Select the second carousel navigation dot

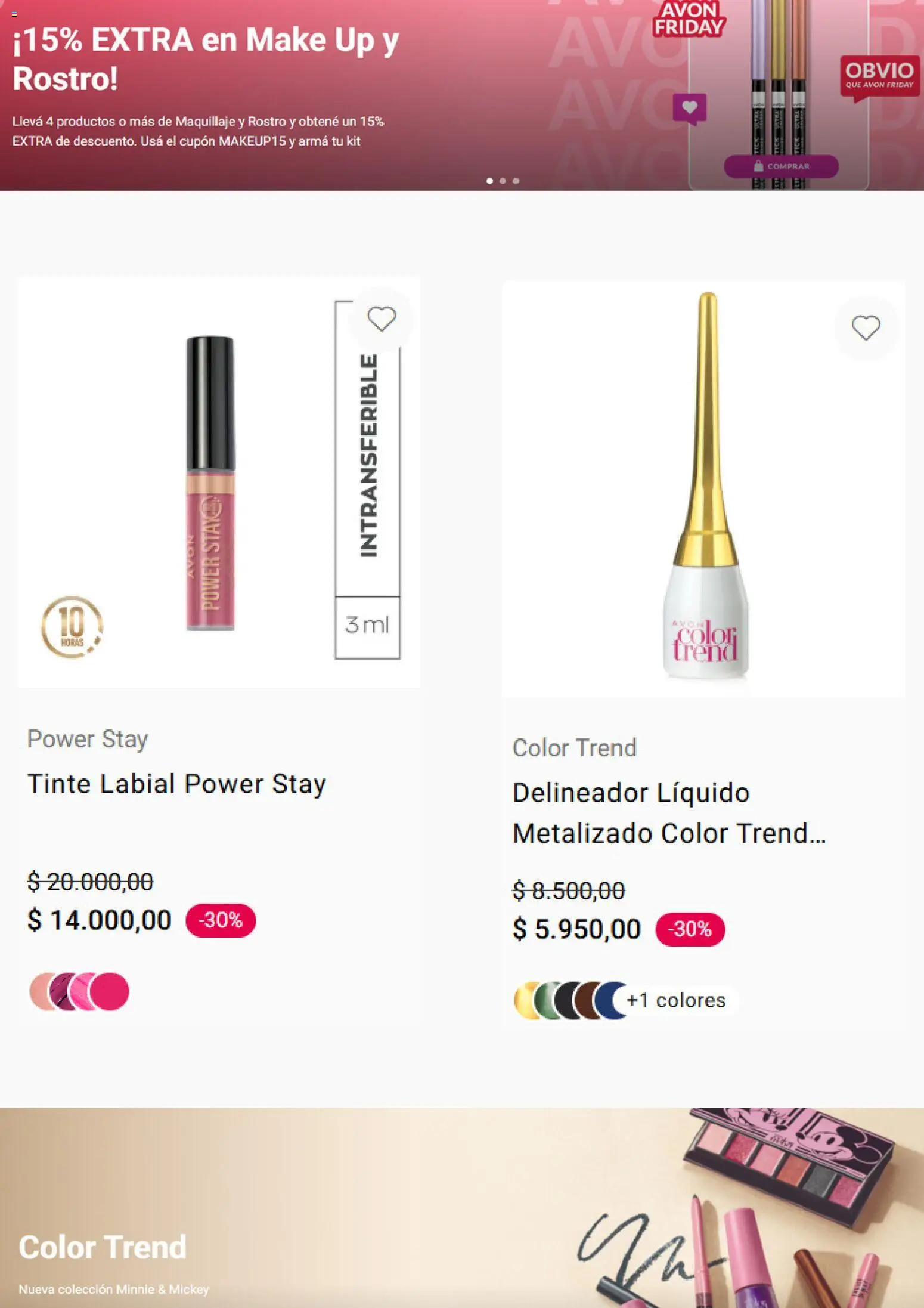point(504,180)
